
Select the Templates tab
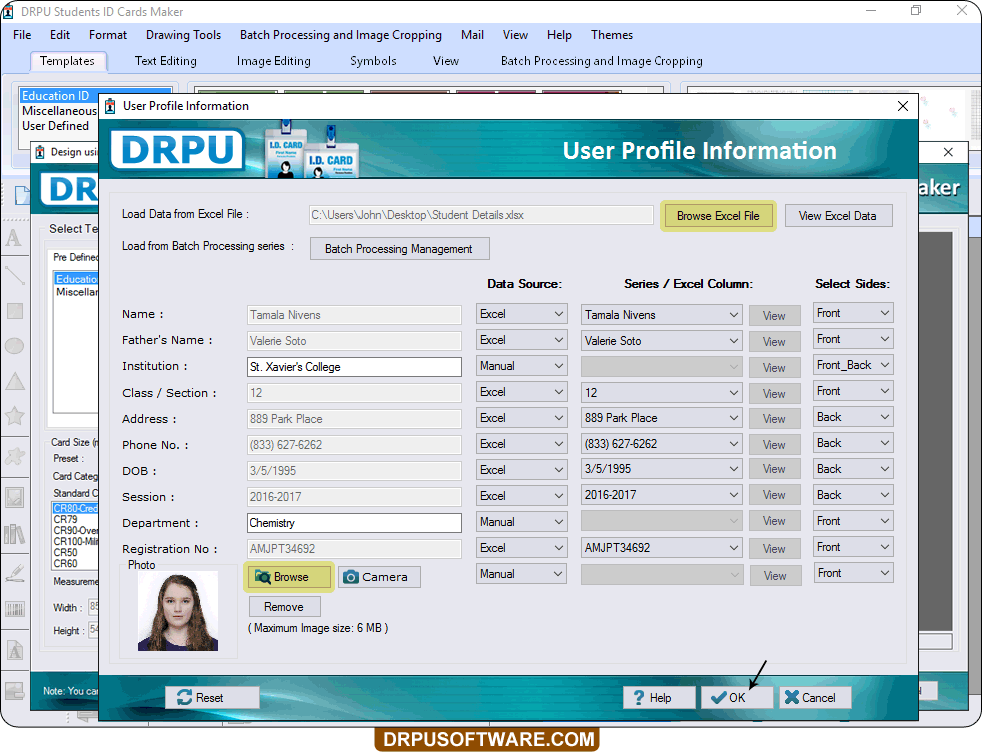point(68,61)
